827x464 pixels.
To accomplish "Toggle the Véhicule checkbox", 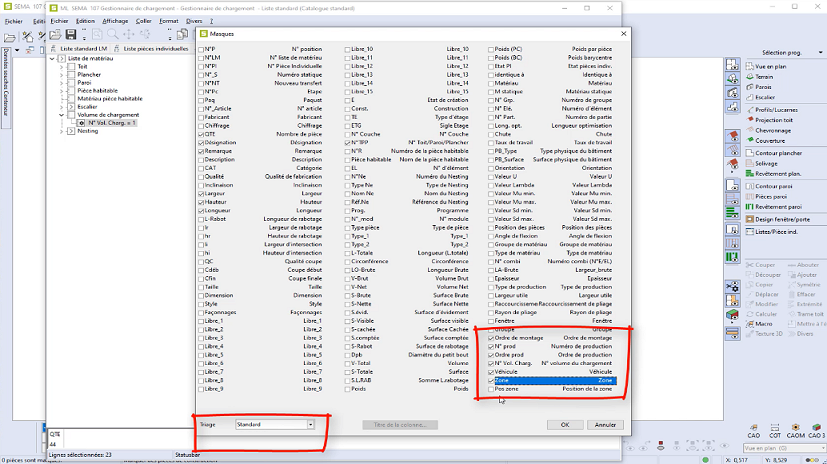I will 491,371.
